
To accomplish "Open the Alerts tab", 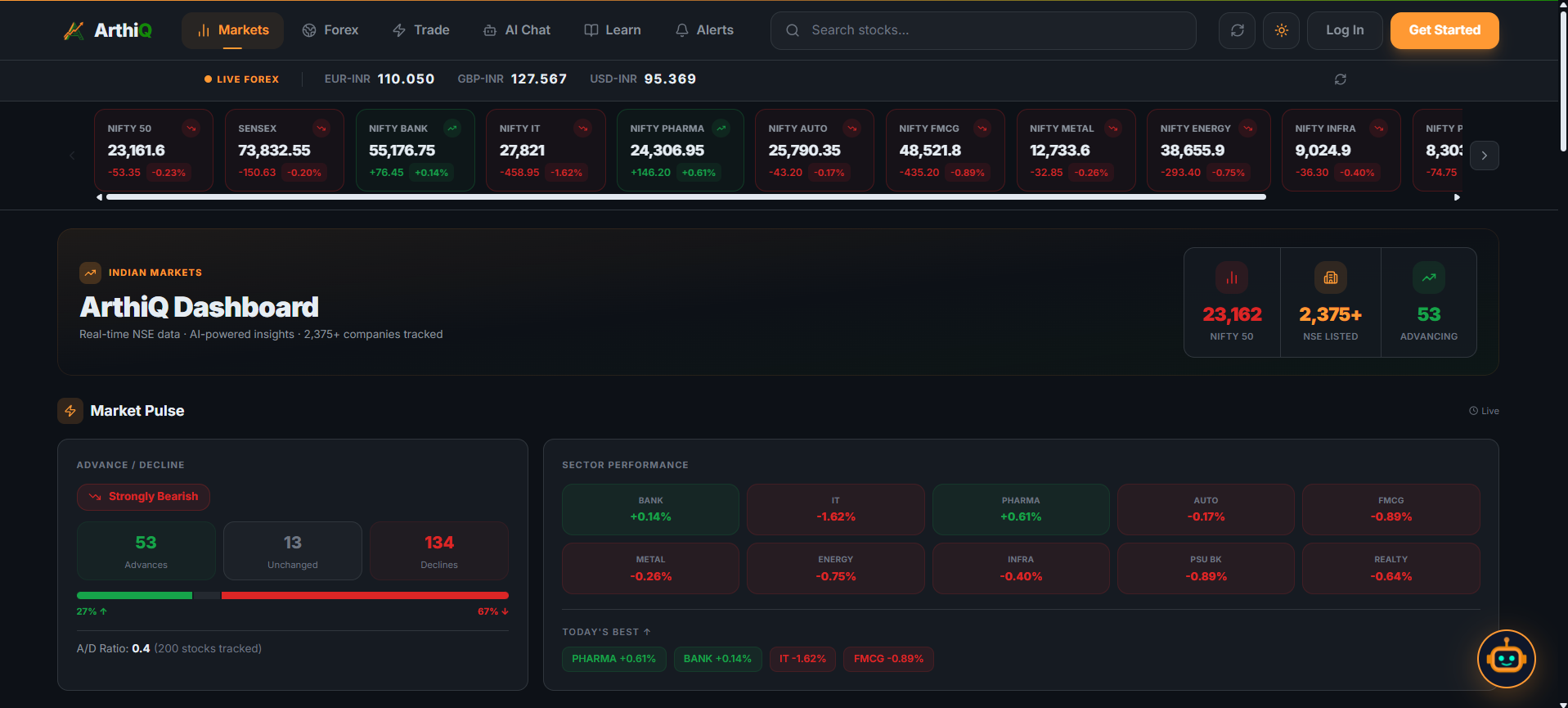I will click(x=704, y=30).
